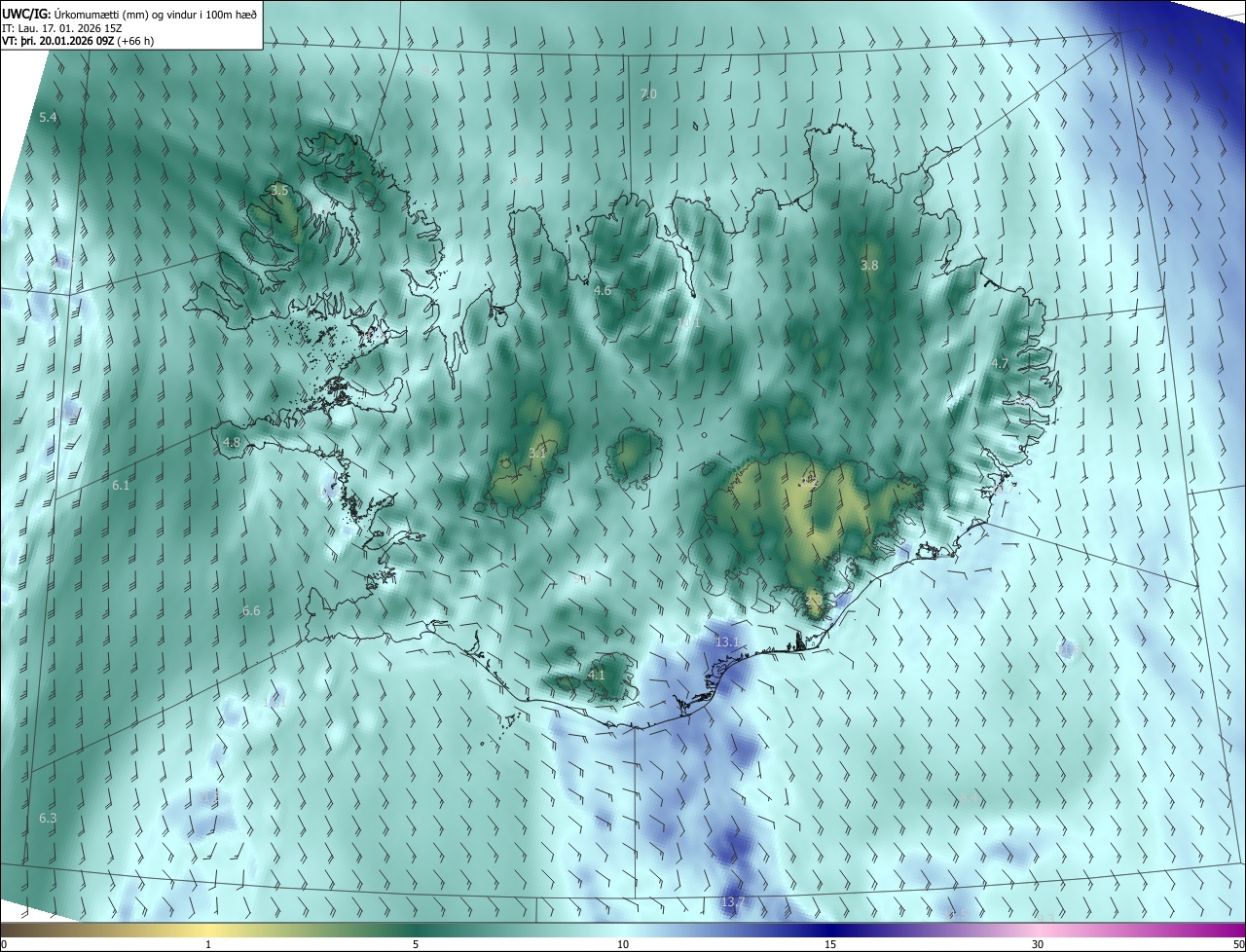Click the 4.7 value label
Image resolution: width=1246 pixels, height=952 pixels.
pos(1000,364)
